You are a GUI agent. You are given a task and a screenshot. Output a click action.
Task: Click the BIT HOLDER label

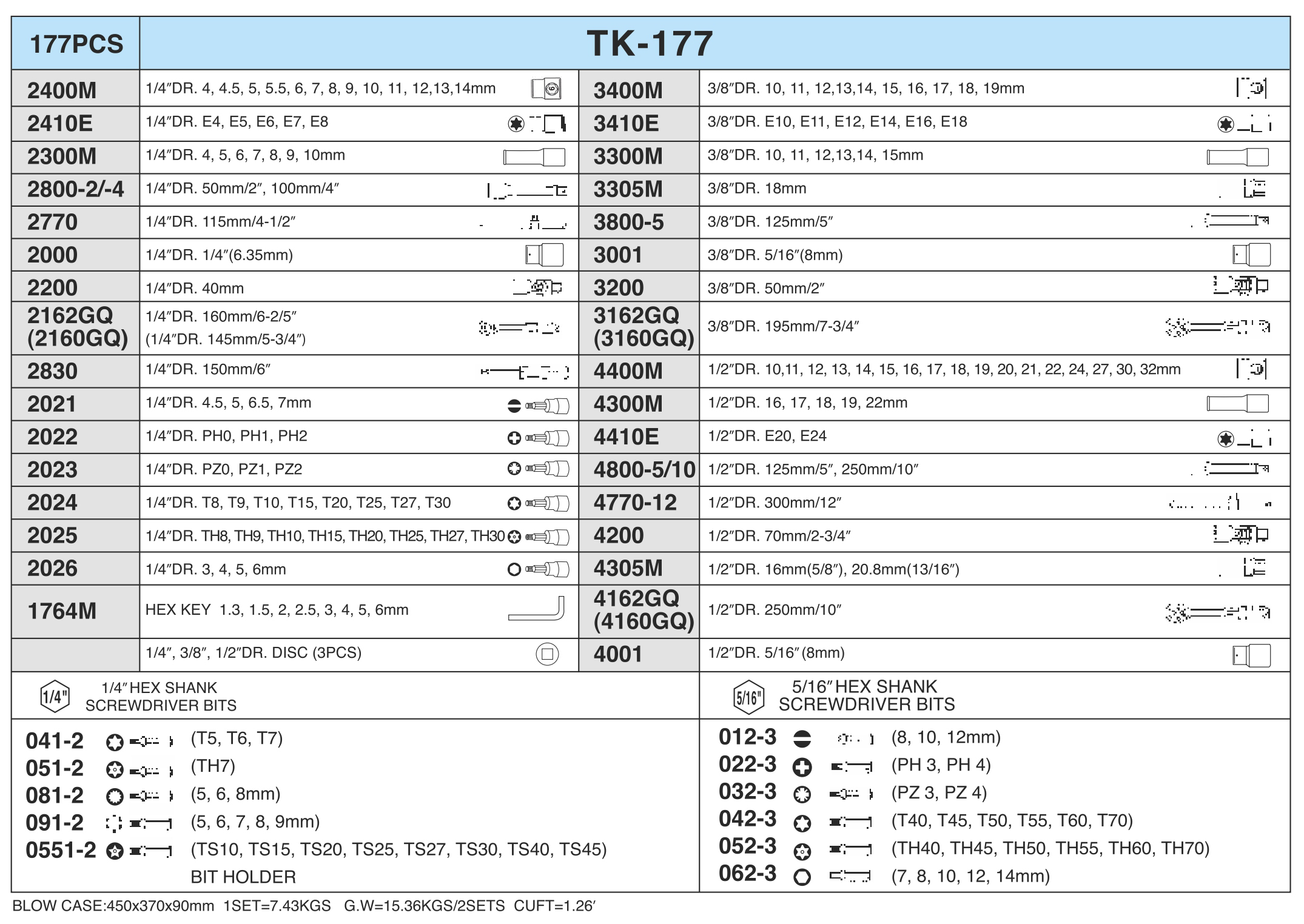[244, 877]
